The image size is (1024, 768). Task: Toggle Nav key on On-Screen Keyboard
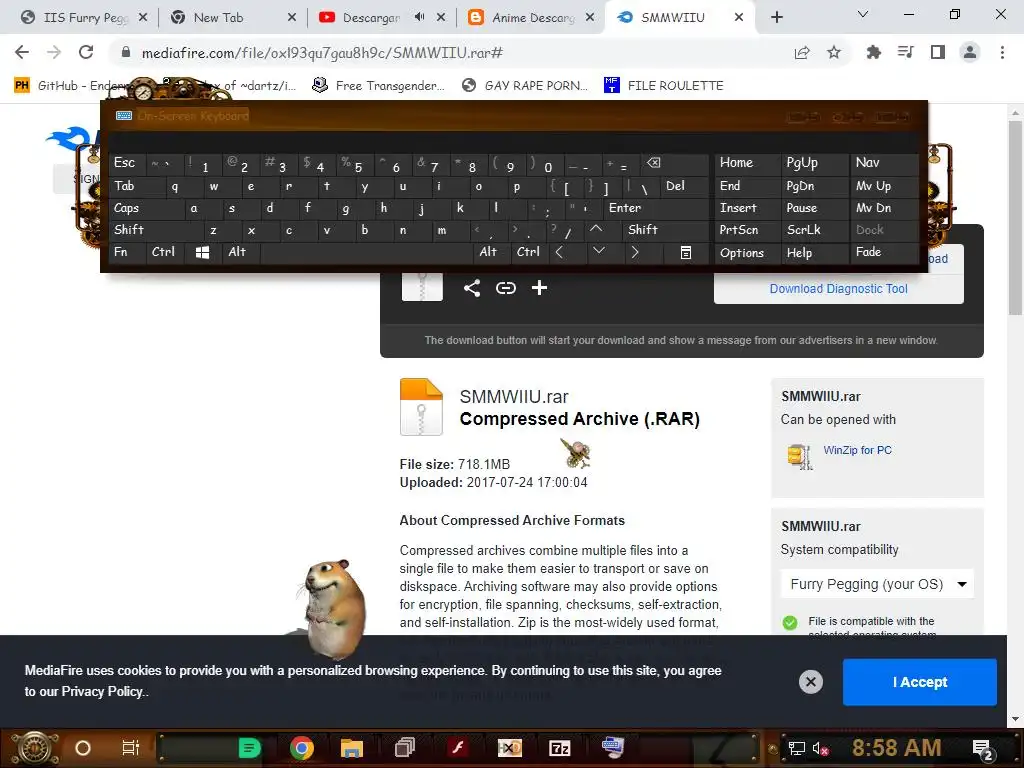click(884, 163)
